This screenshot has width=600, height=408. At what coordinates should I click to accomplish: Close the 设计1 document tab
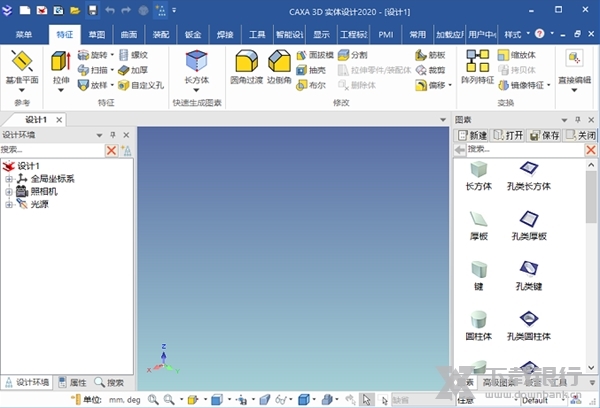pyautogui.click(x=59, y=120)
